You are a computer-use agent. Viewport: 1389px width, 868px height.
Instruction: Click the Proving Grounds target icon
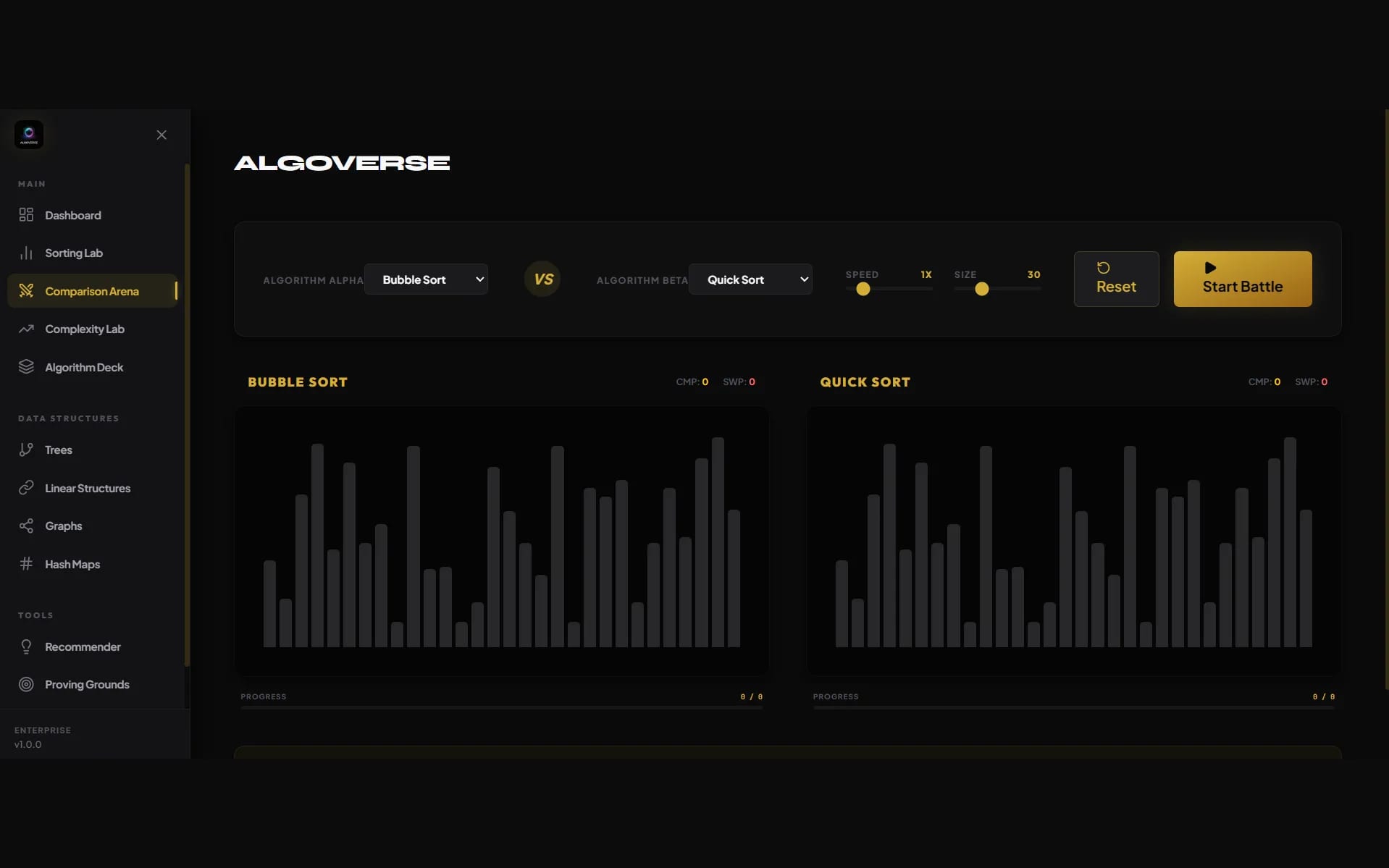(26, 684)
